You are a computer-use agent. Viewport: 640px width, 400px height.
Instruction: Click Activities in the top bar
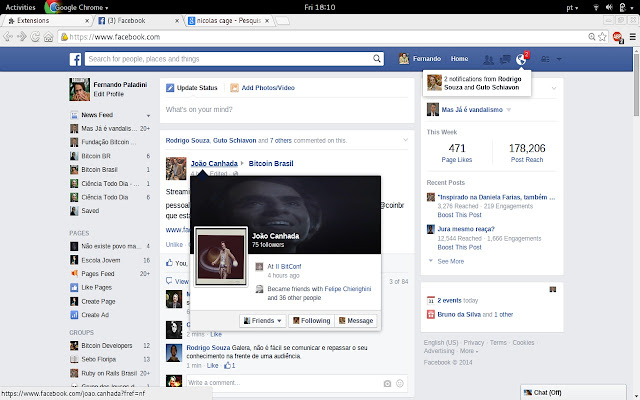pyautogui.click(x=20, y=7)
